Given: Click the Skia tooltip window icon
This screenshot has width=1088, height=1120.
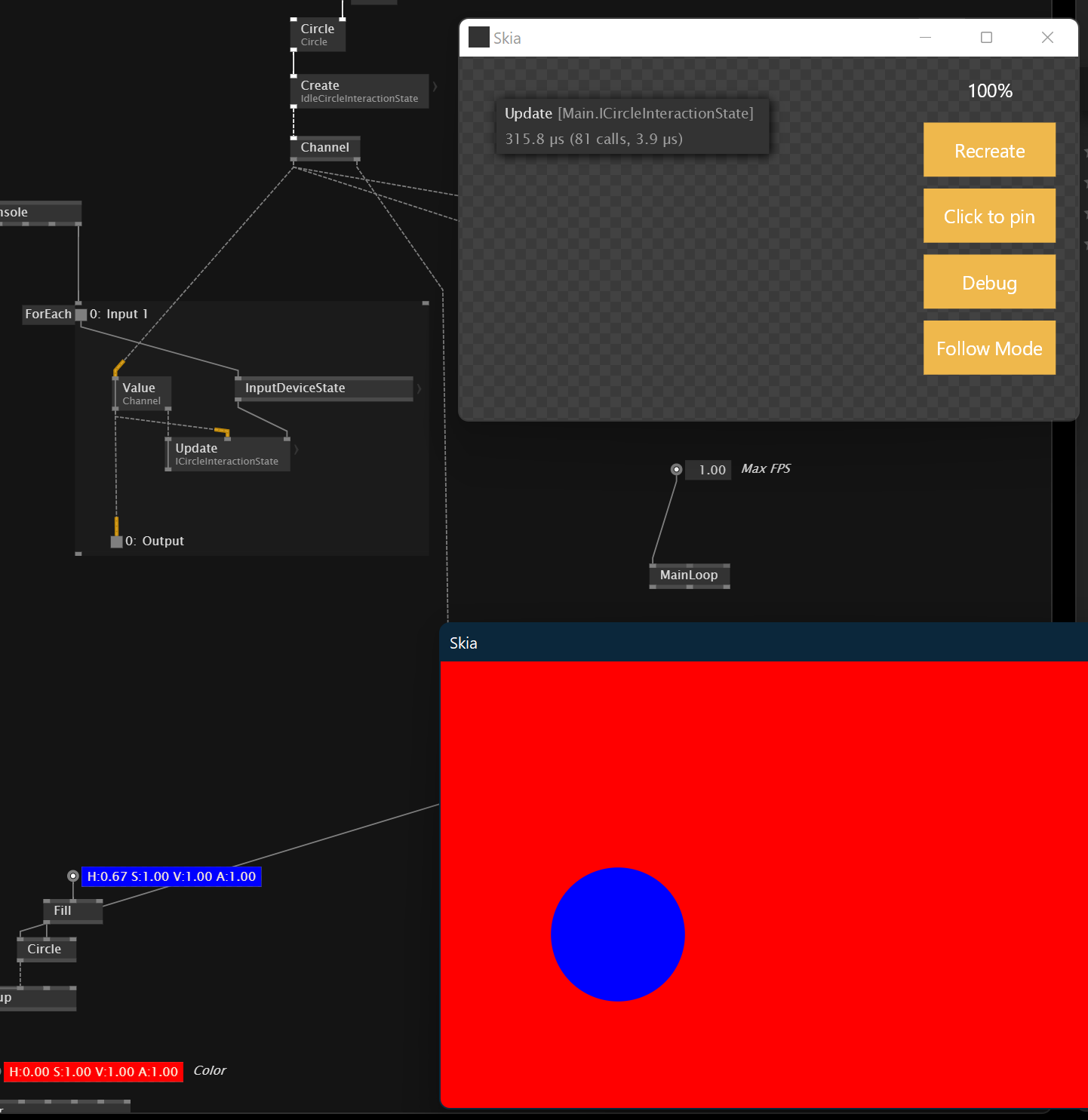Looking at the screenshot, I should tap(478, 37).
